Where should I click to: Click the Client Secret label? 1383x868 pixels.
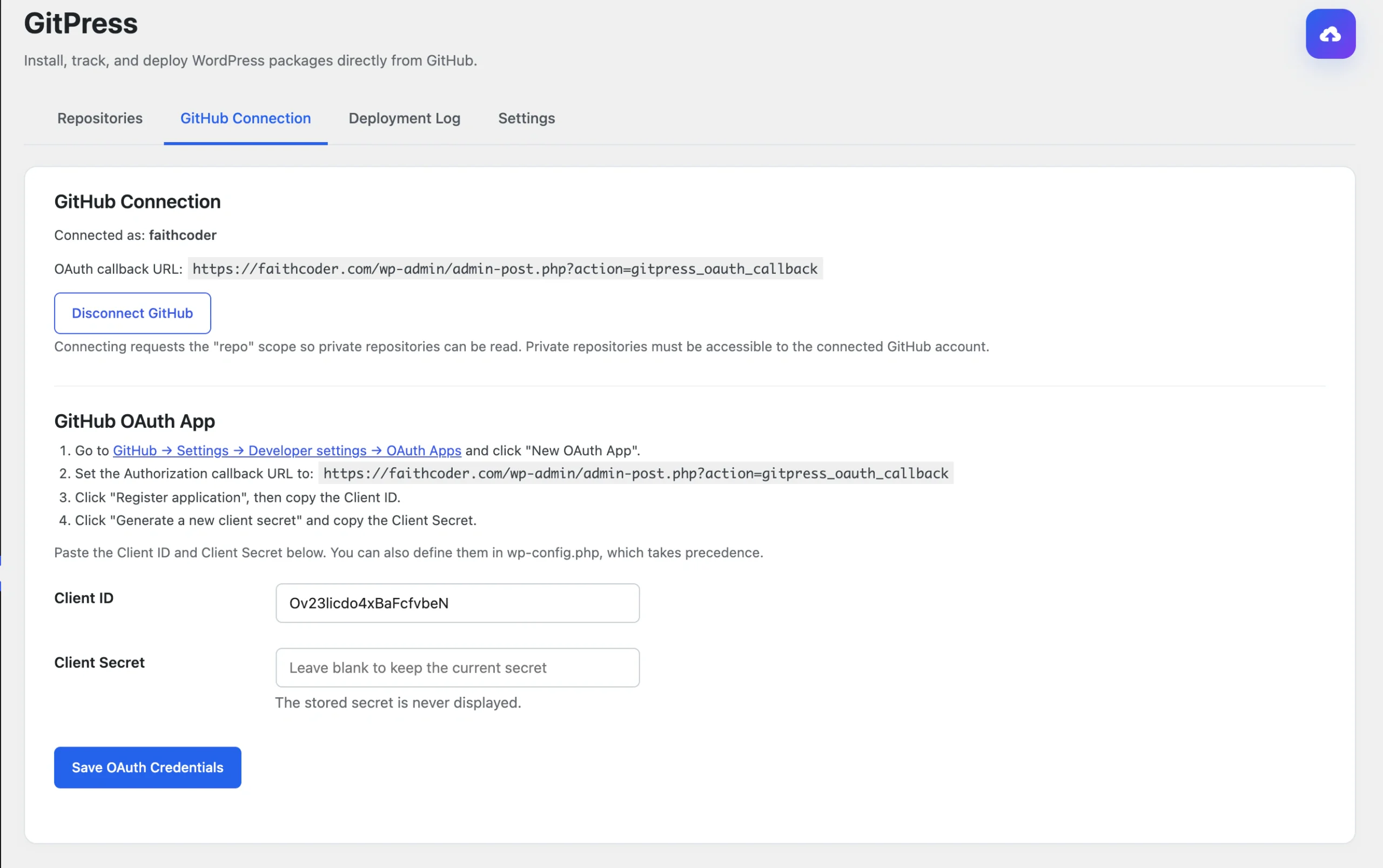[99, 663]
